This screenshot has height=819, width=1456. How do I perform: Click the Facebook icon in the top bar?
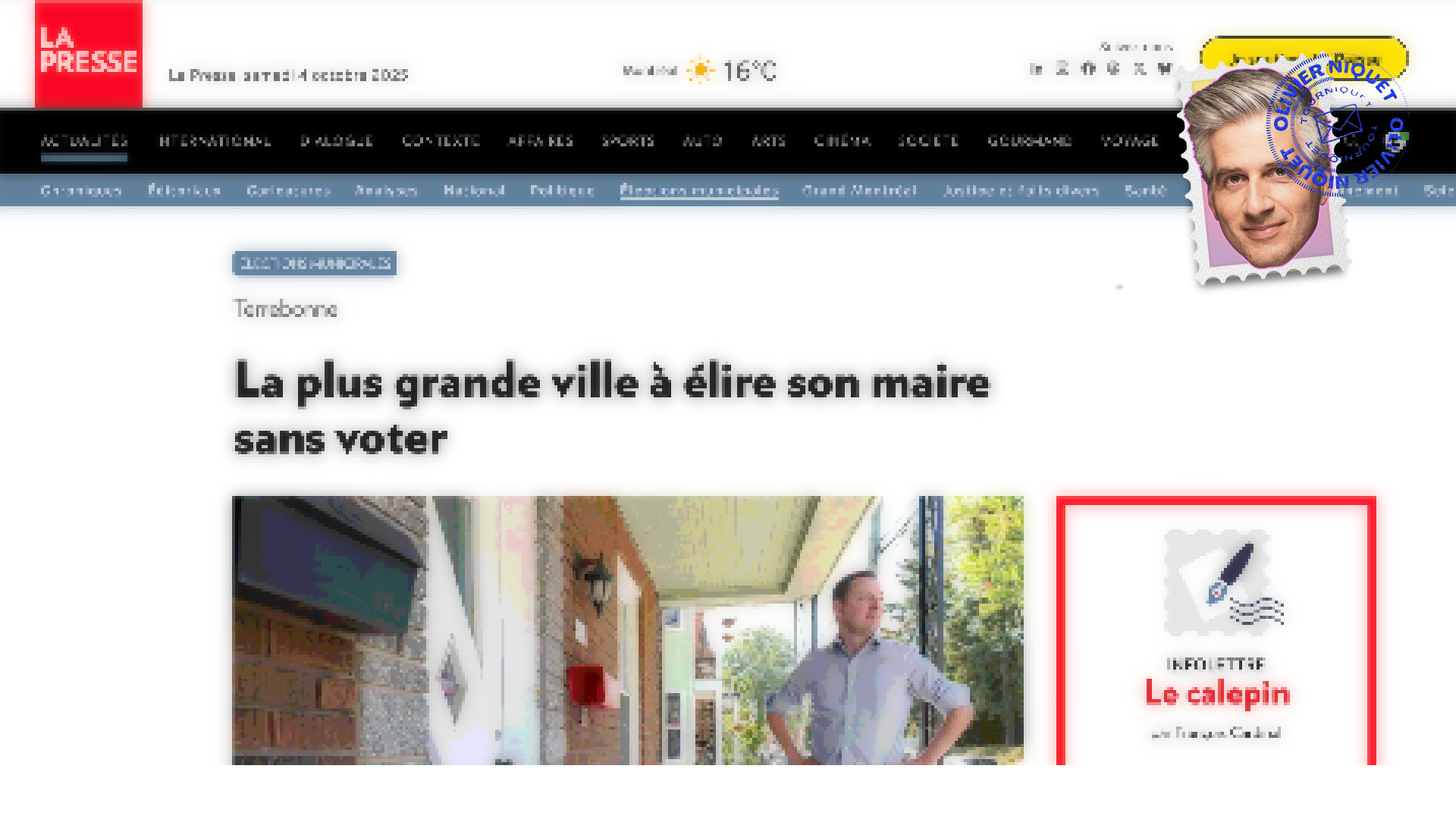pos(1089,68)
